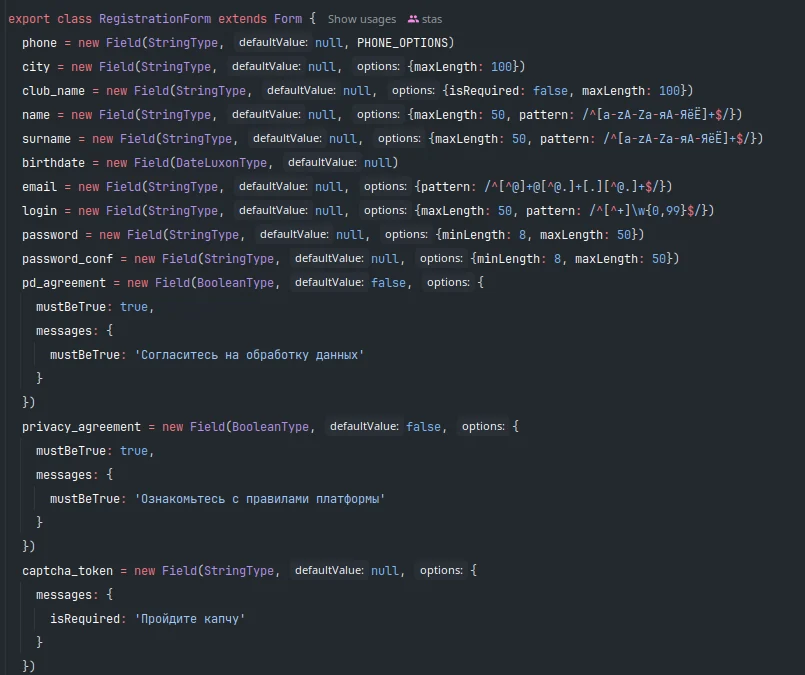Screen dimensions: 805x675
Task: Click the export keyword
Action: [x=29, y=19]
